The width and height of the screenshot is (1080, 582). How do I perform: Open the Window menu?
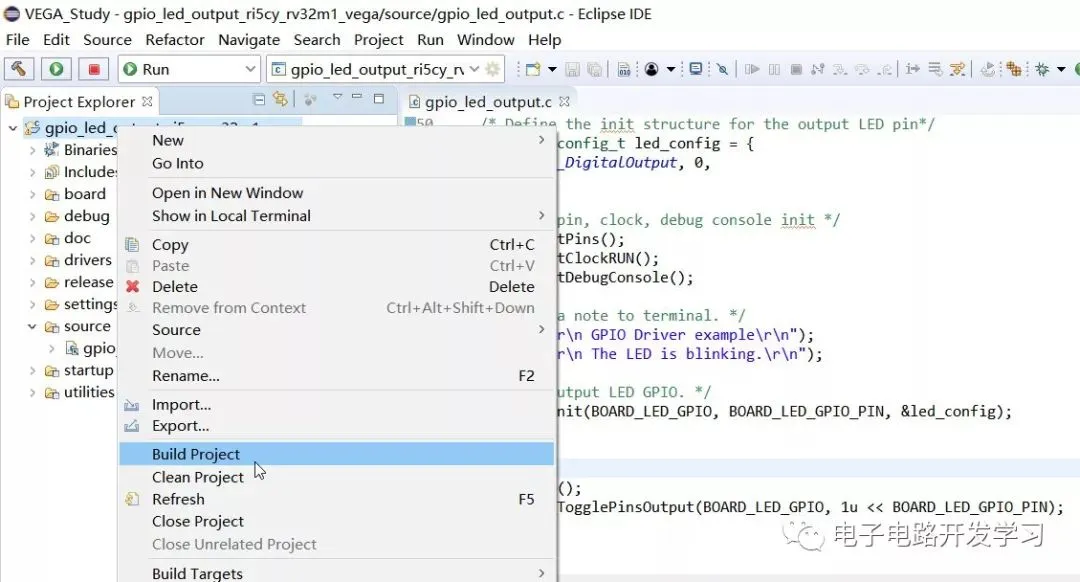486,40
